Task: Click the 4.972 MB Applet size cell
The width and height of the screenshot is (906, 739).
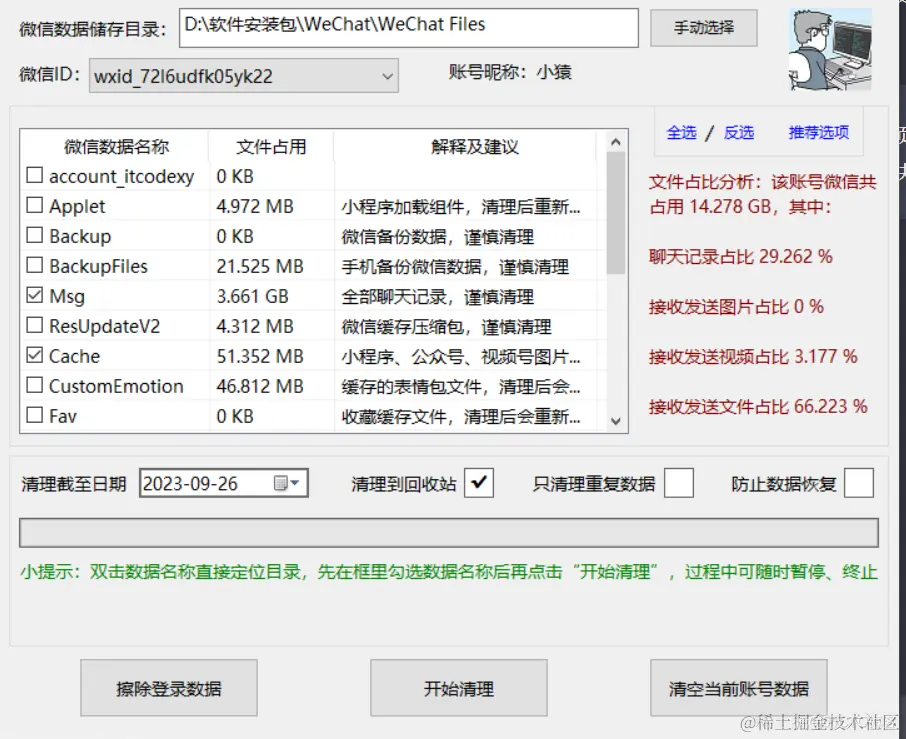Action: (x=255, y=206)
